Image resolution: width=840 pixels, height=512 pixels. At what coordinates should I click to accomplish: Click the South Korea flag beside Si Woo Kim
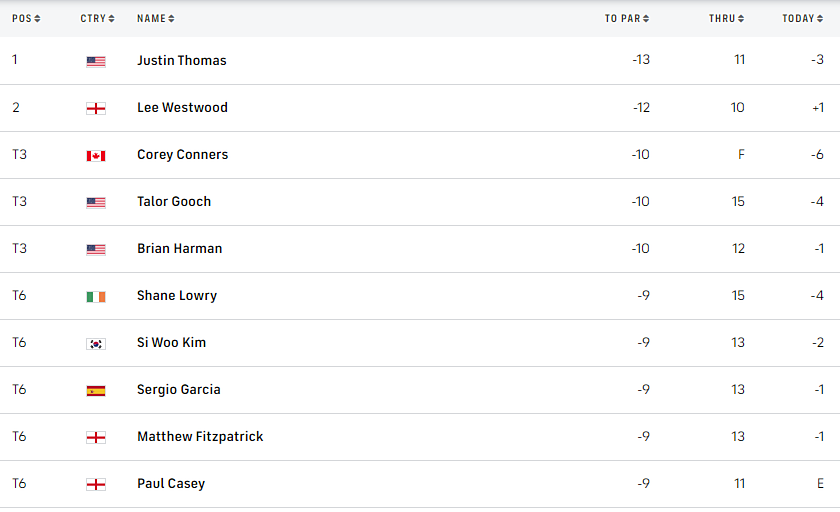tap(96, 343)
